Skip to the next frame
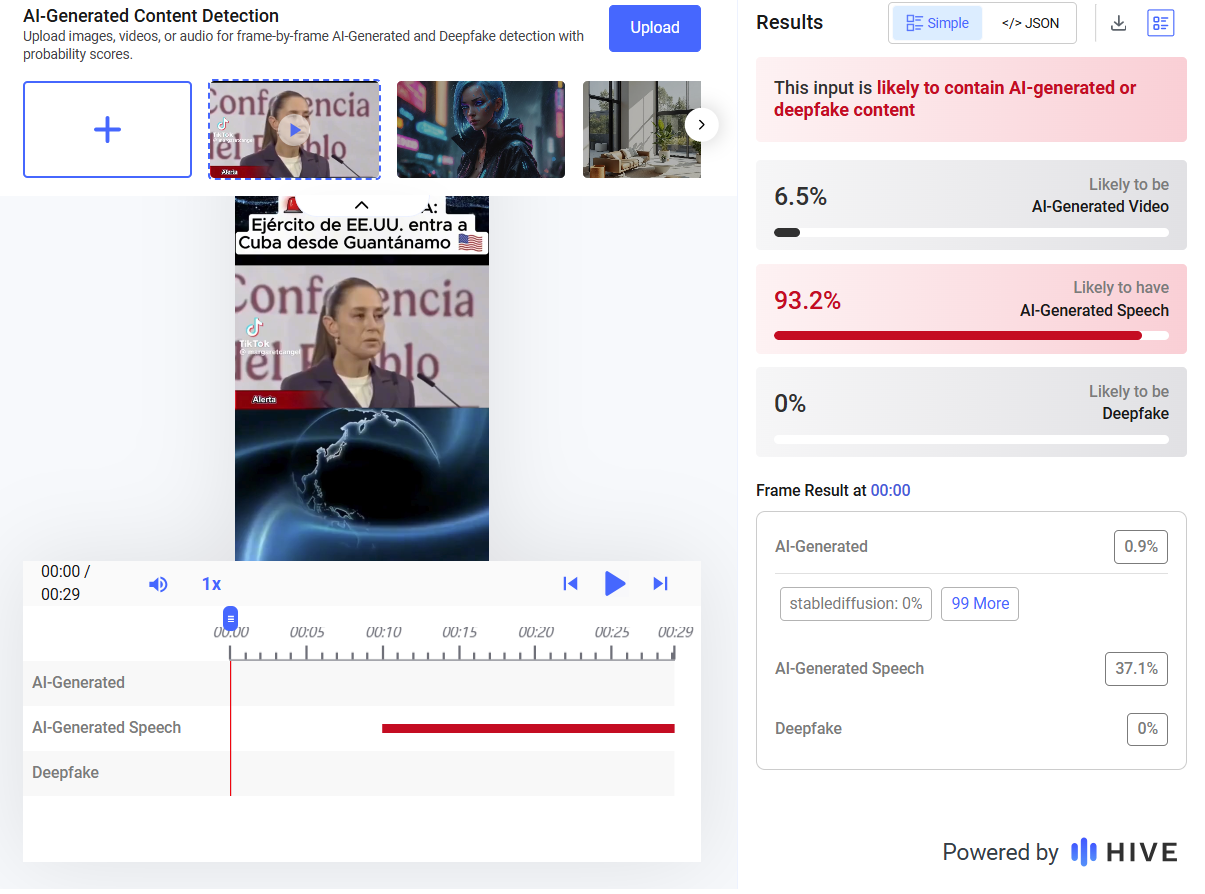1205x894 pixels. [x=660, y=584]
